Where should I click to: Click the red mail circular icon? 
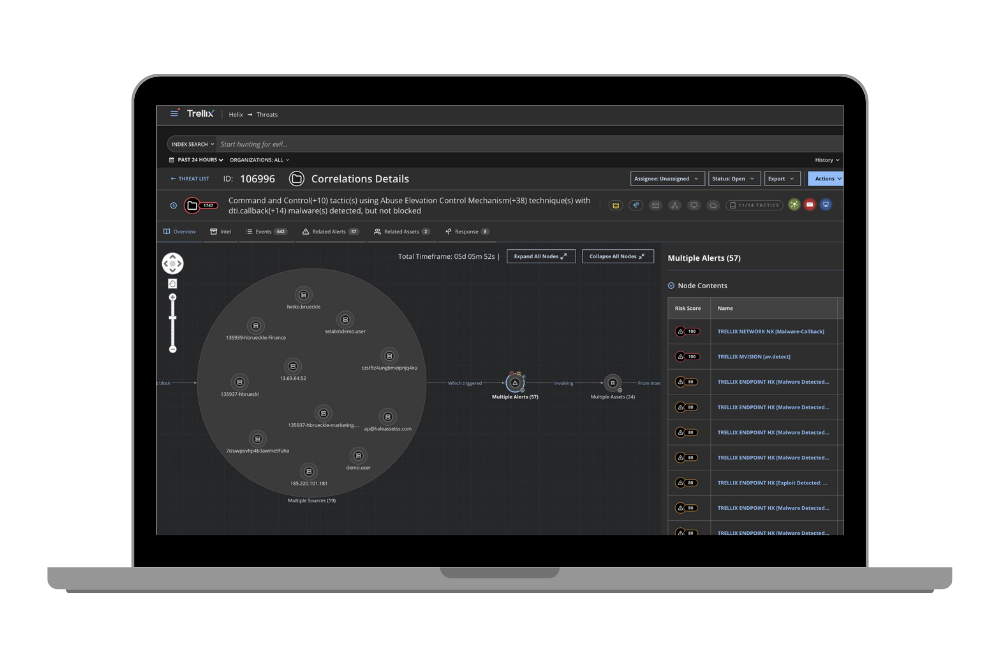pyautogui.click(x=810, y=205)
